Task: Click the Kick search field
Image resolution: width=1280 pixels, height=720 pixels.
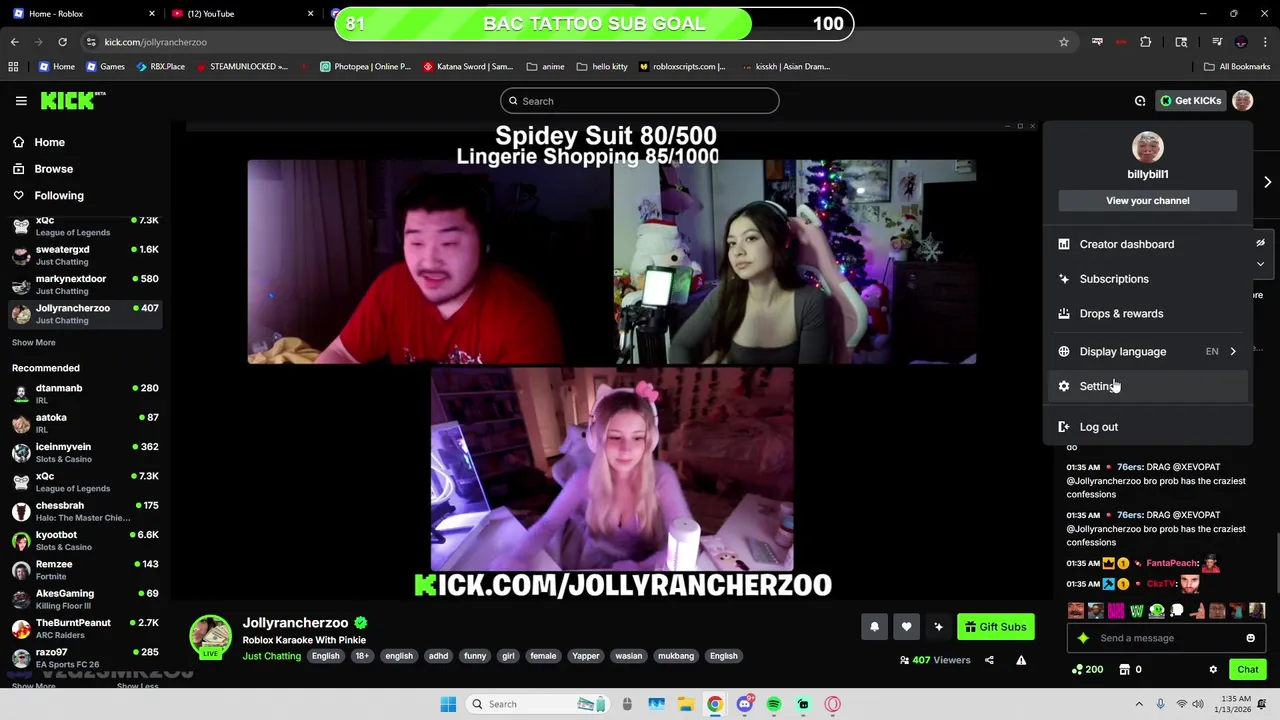Action: tap(640, 101)
